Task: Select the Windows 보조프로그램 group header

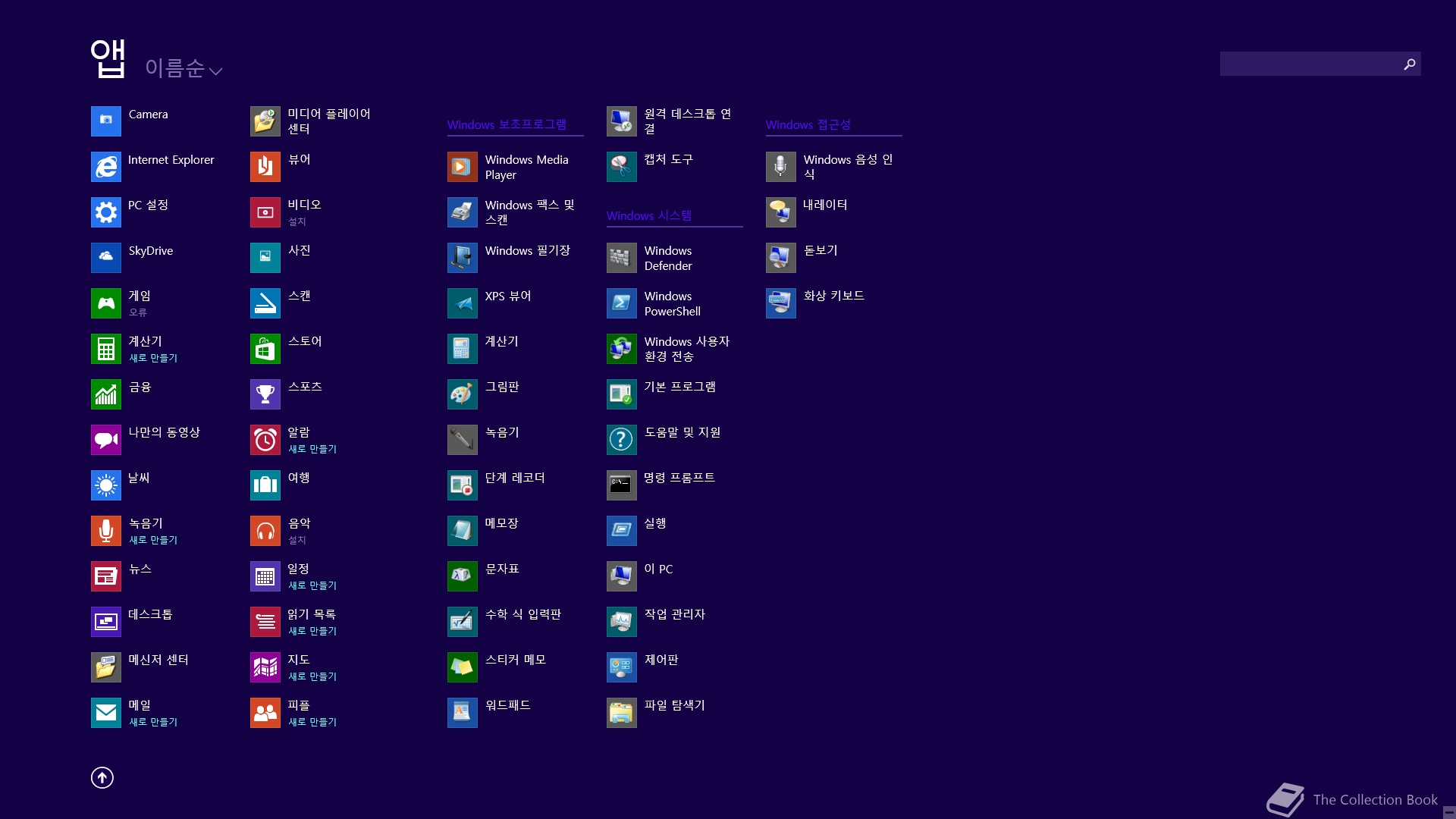Action: coord(507,124)
